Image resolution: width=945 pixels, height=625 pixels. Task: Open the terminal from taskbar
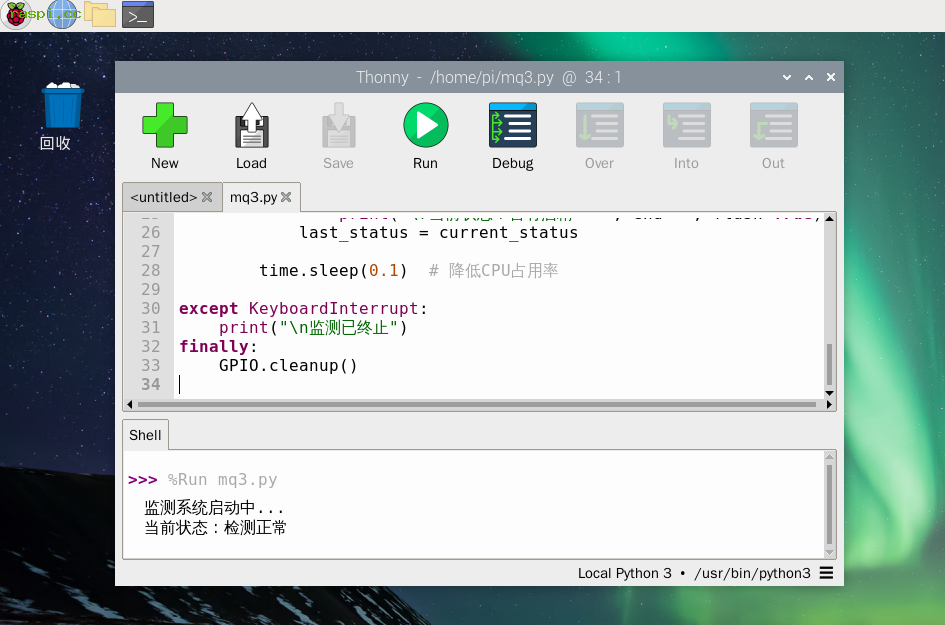click(x=138, y=14)
